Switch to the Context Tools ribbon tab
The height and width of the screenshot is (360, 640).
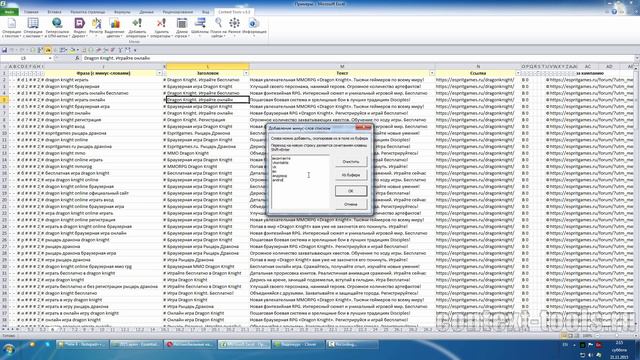(234, 12)
